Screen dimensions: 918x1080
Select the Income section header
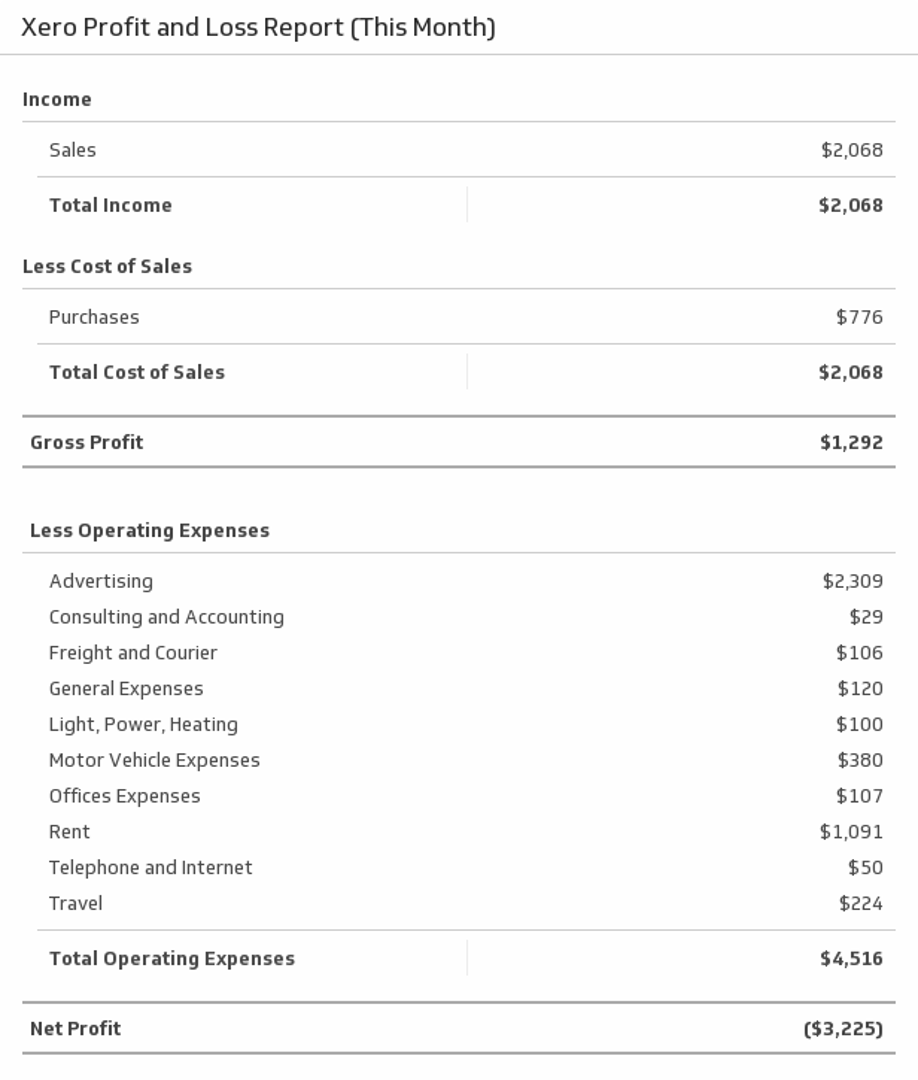click(x=57, y=99)
